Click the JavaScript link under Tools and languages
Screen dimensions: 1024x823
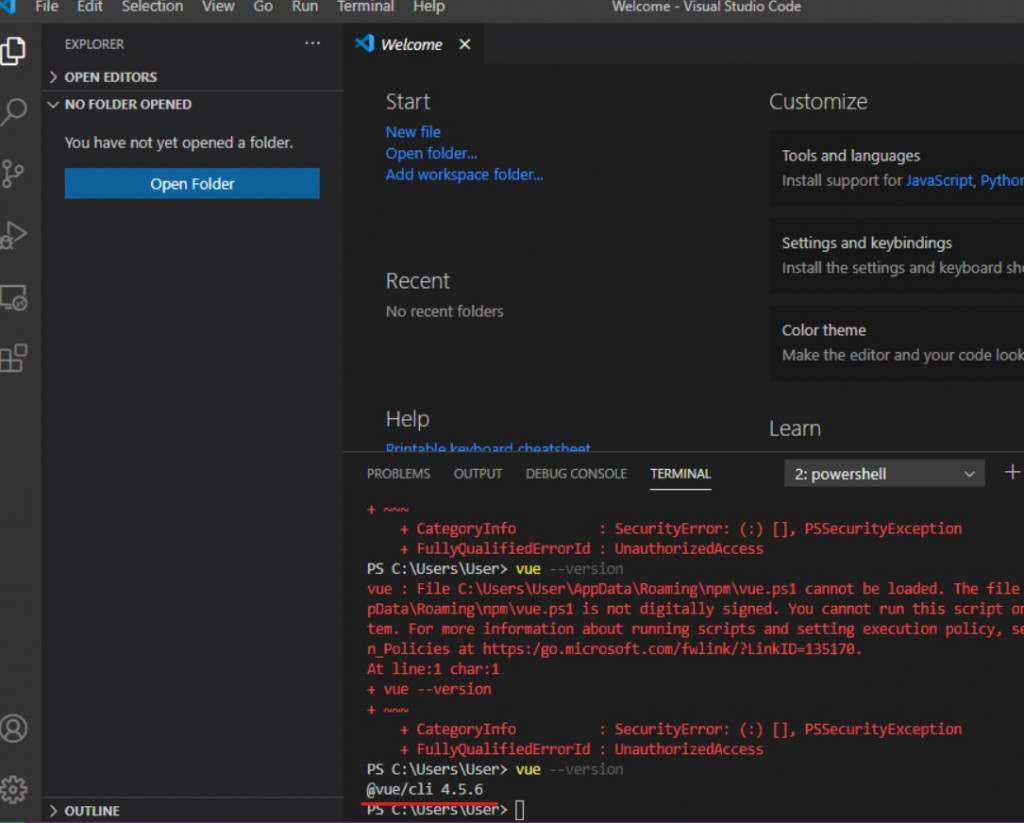[x=939, y=180]
